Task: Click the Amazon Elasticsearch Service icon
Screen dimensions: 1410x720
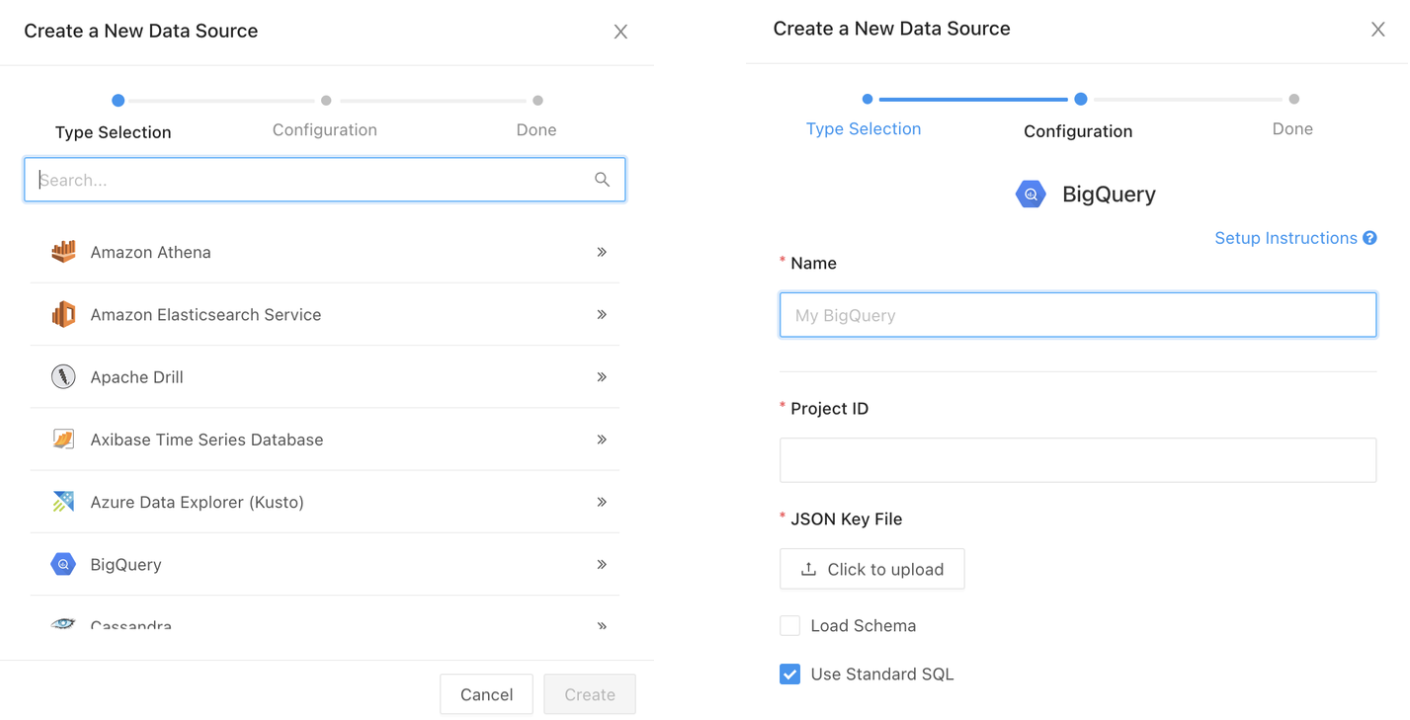Action: tap(63, 314)
